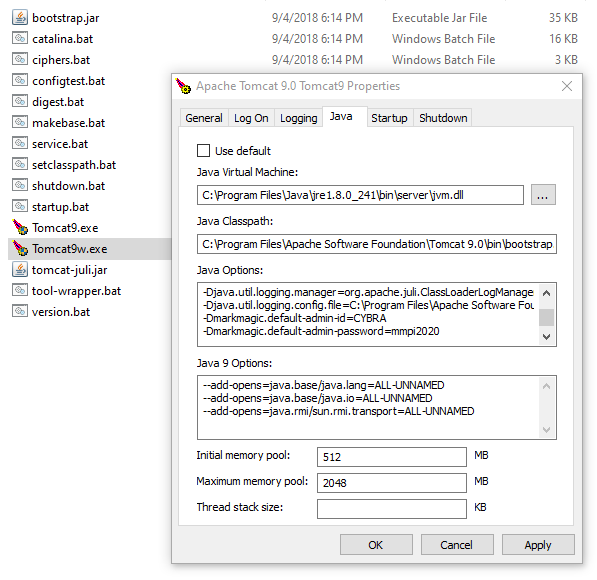597x580 pixels.
Task: Click the default-admin-password=mmpi2020 line
Action: (x=321, y=331)
